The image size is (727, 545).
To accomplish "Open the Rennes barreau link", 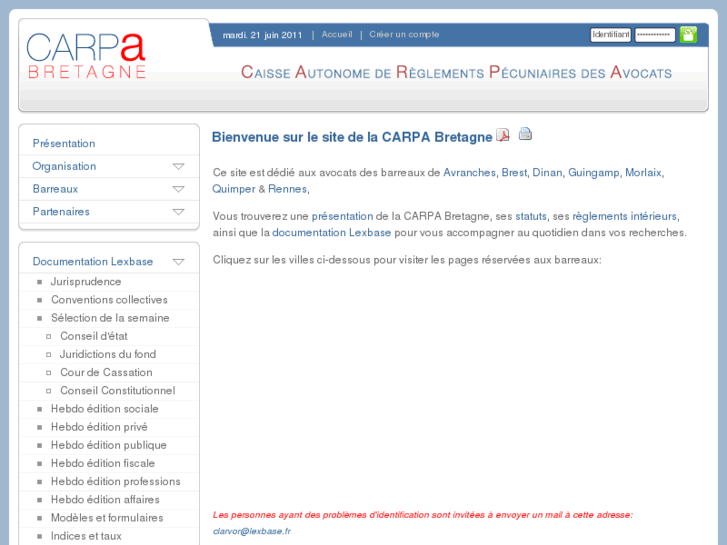I will (x=287, y=189).
